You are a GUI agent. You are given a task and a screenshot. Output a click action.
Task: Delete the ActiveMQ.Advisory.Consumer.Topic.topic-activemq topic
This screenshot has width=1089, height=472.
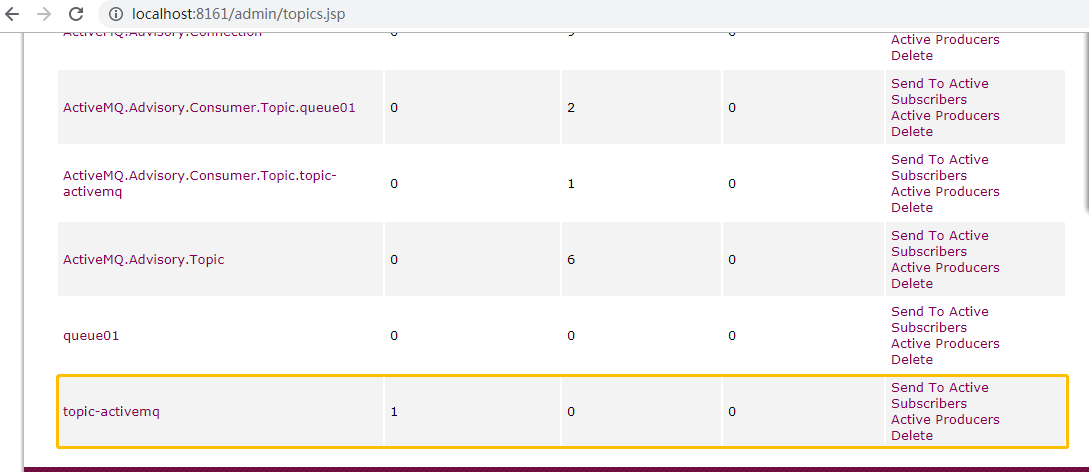(x=912, y=208)
